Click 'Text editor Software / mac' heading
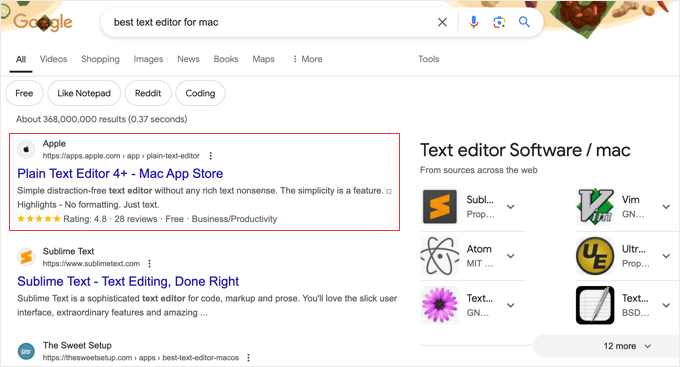680x367 pixels. coord(525,150)
